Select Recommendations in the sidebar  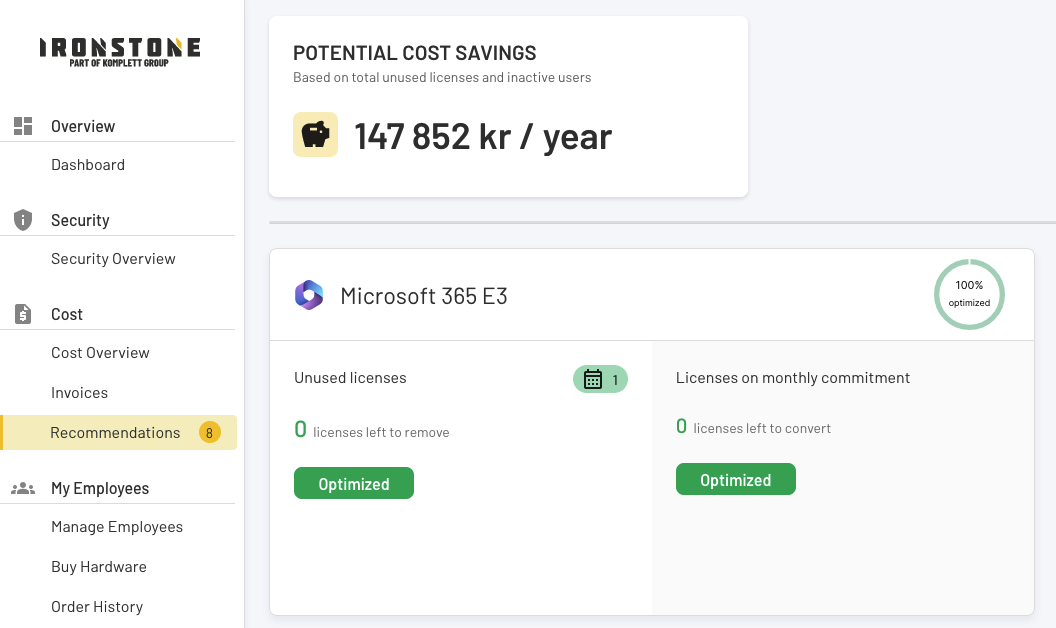[x=119, y=433]
